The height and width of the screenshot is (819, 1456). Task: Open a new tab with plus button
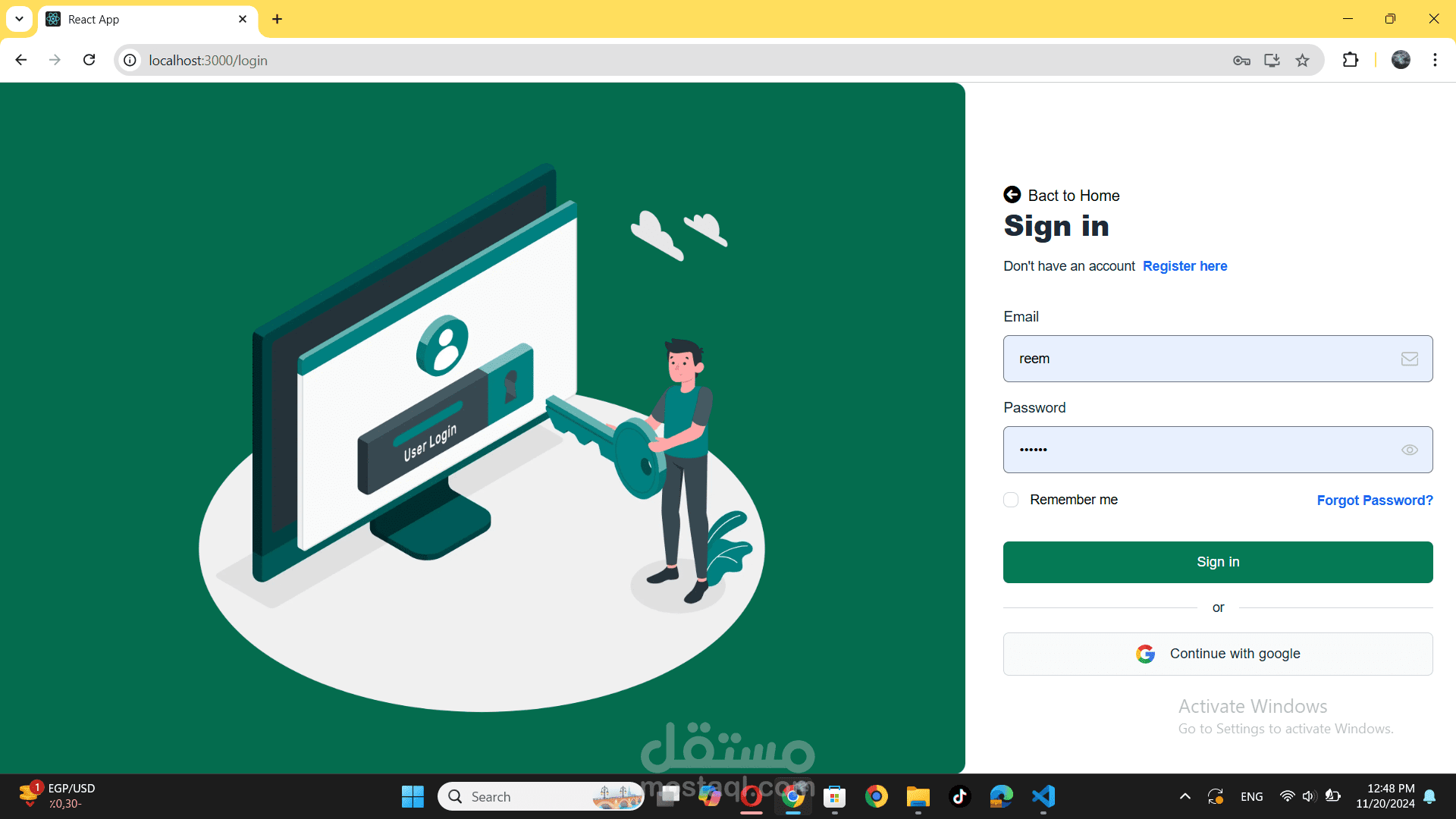click(x=277, y=19)
